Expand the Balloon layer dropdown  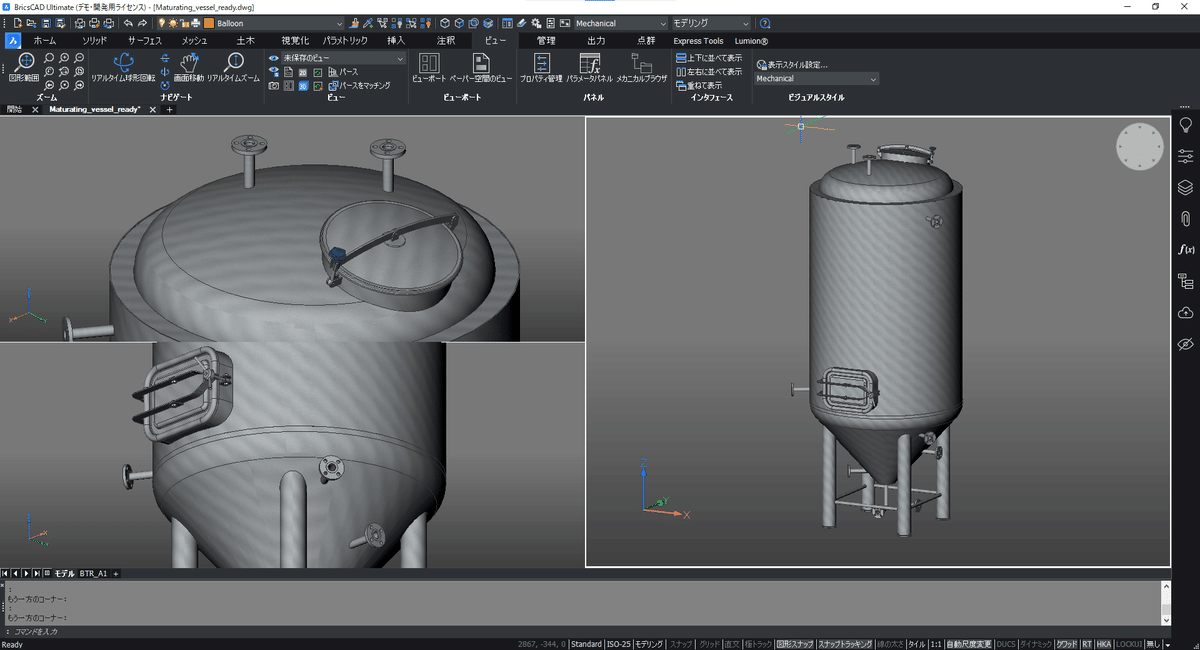click(x=338, y=23)
